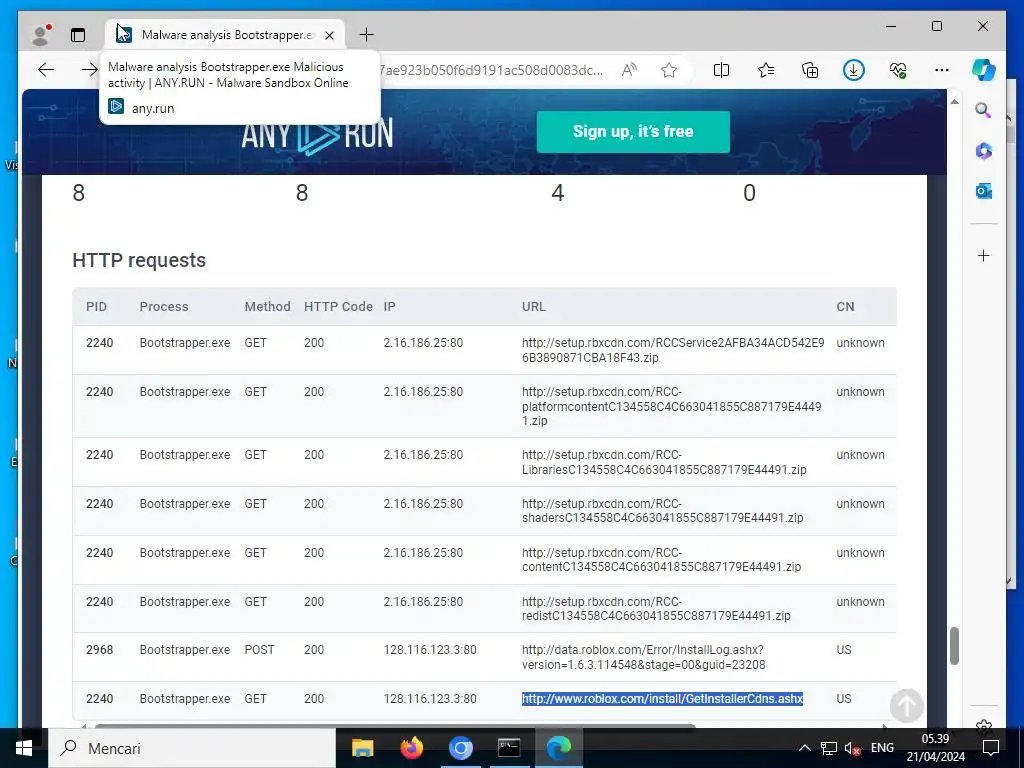Image resolution: width=1024 pixels, height=768 pixels.
Task: Click the Read aloud icon
Action: click(629, 70)
